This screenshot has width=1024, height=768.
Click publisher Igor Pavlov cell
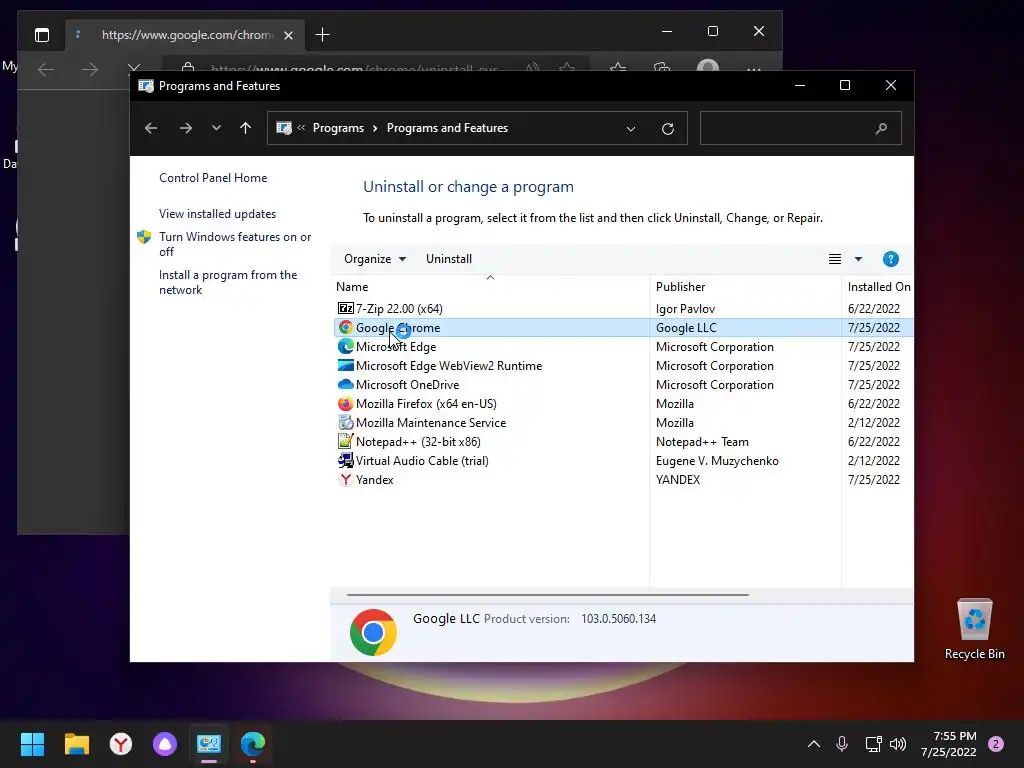tap(685, 308)
